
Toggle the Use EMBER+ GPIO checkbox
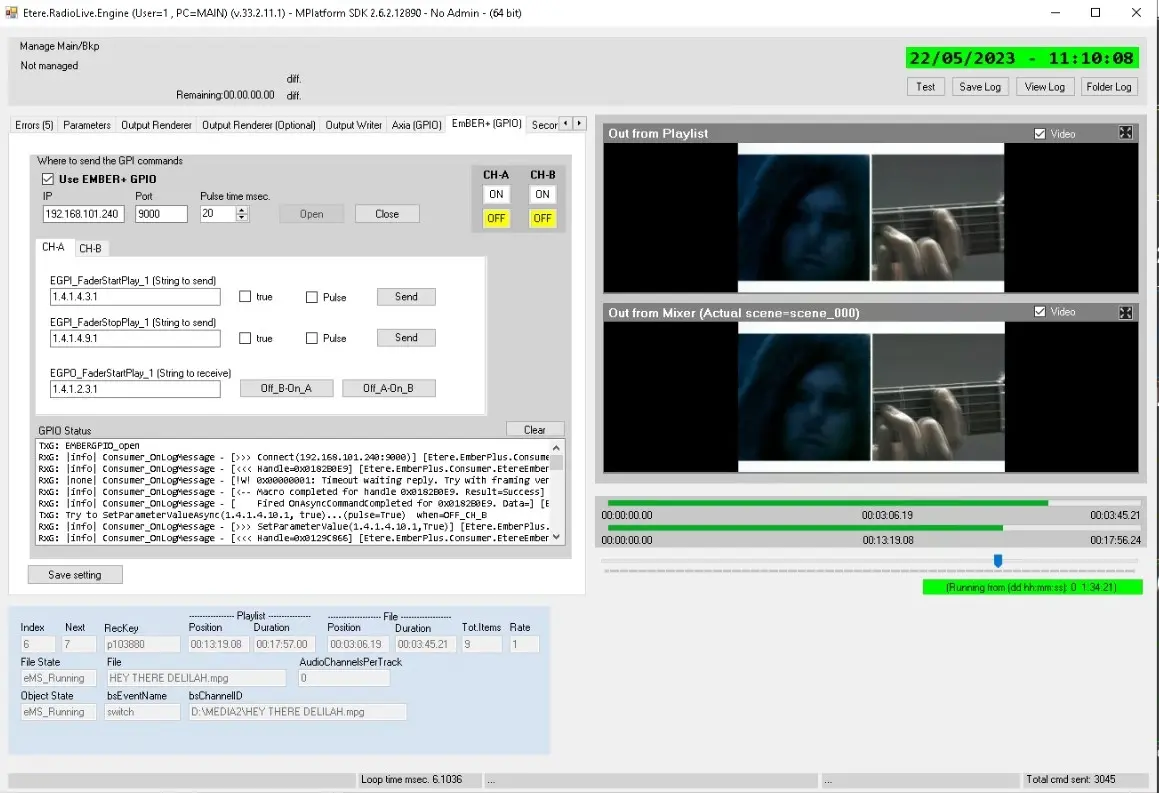(x=47, y=179)
